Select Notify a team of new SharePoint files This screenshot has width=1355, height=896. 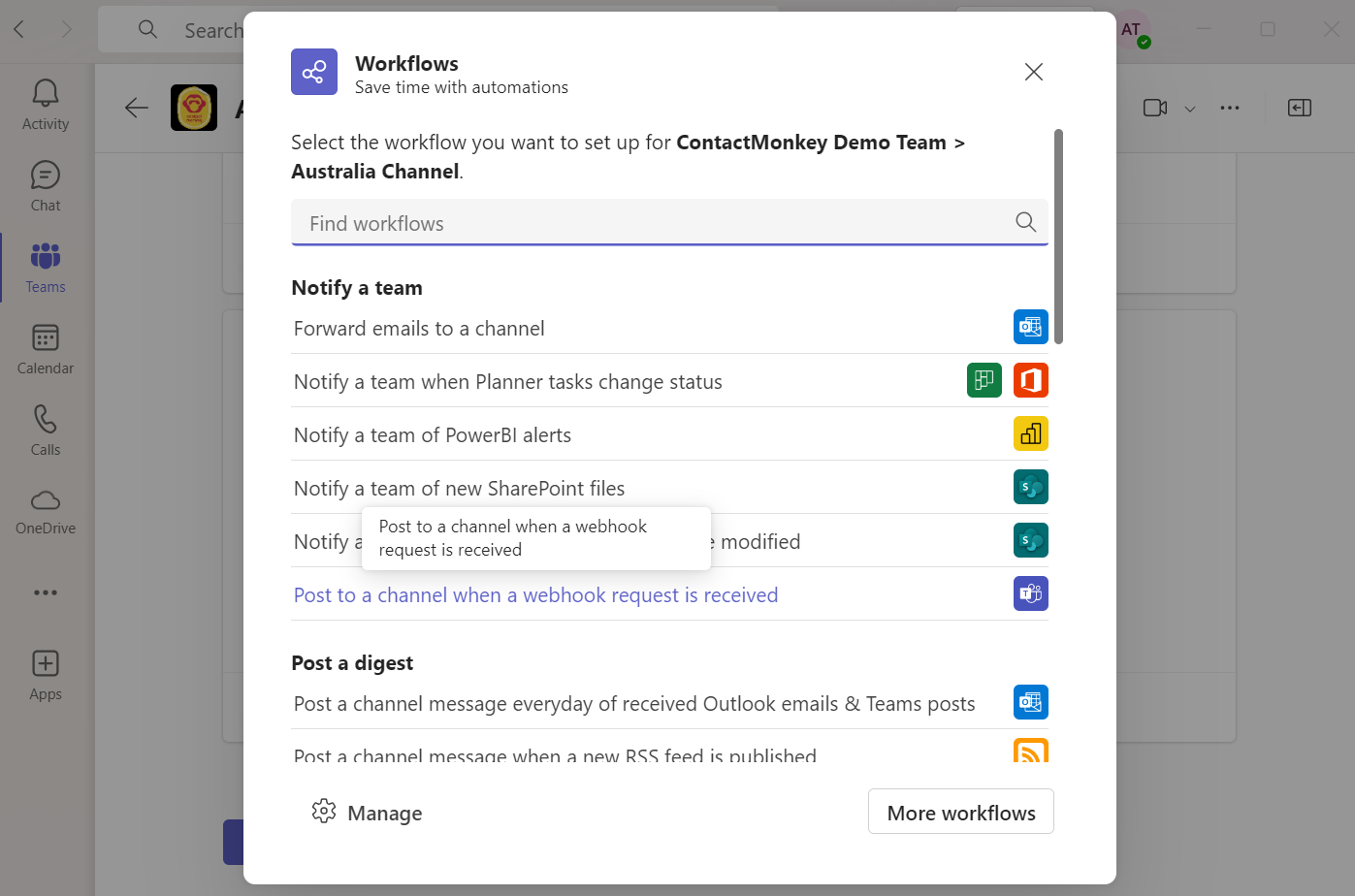(x=670, y=488)
